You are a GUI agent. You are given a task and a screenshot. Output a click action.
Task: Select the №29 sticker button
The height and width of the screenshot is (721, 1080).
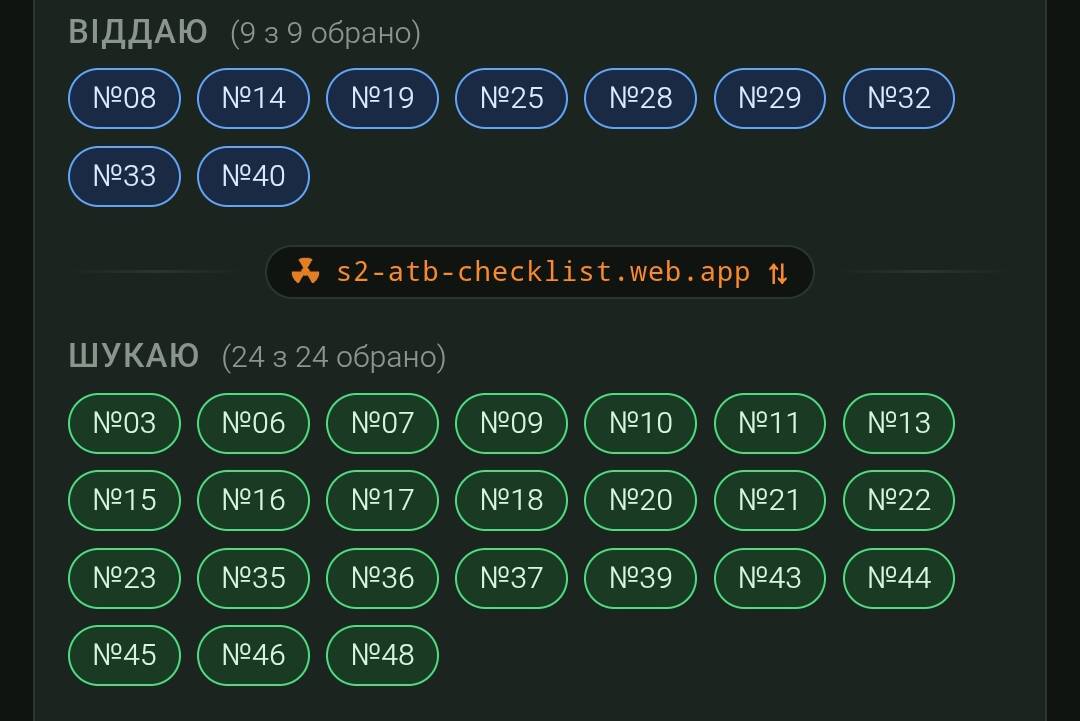770,98
